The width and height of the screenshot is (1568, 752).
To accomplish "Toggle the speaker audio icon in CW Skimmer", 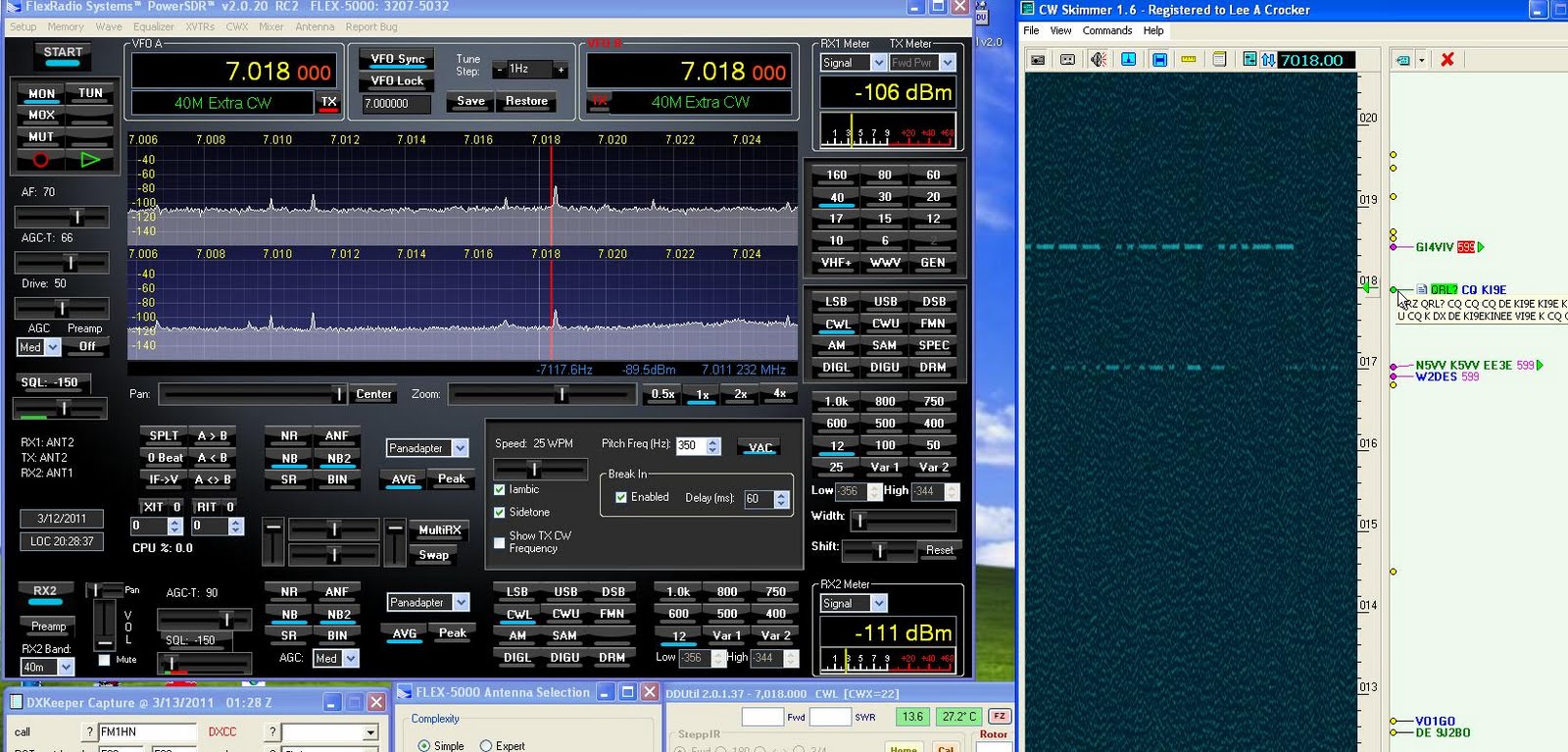I will [x=1099, y=60].
